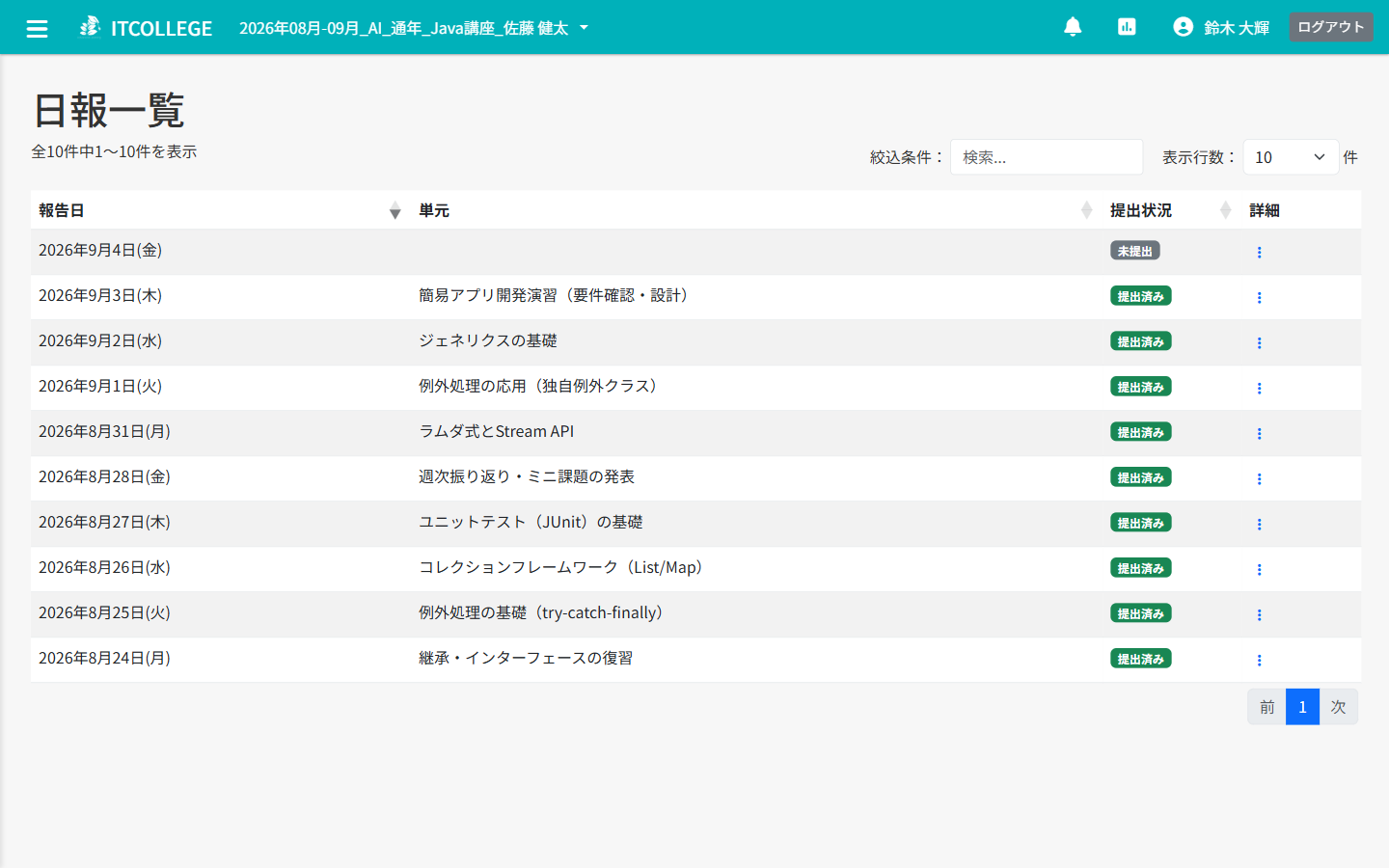
Task: Open details menu for 2026年8月28日(金) row
Action: click(x=1259, y=478)
